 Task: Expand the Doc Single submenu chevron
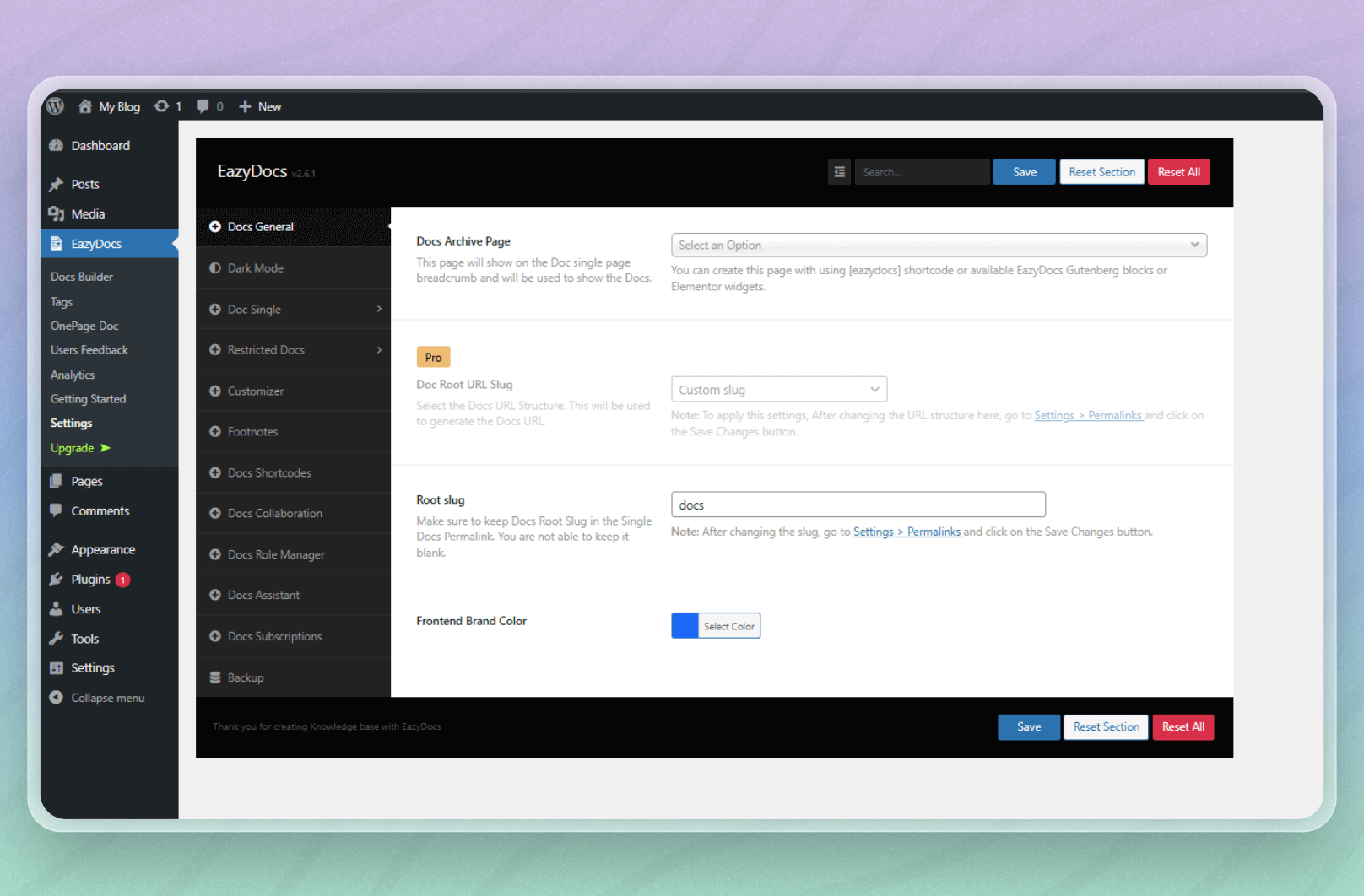coord(379,309)
